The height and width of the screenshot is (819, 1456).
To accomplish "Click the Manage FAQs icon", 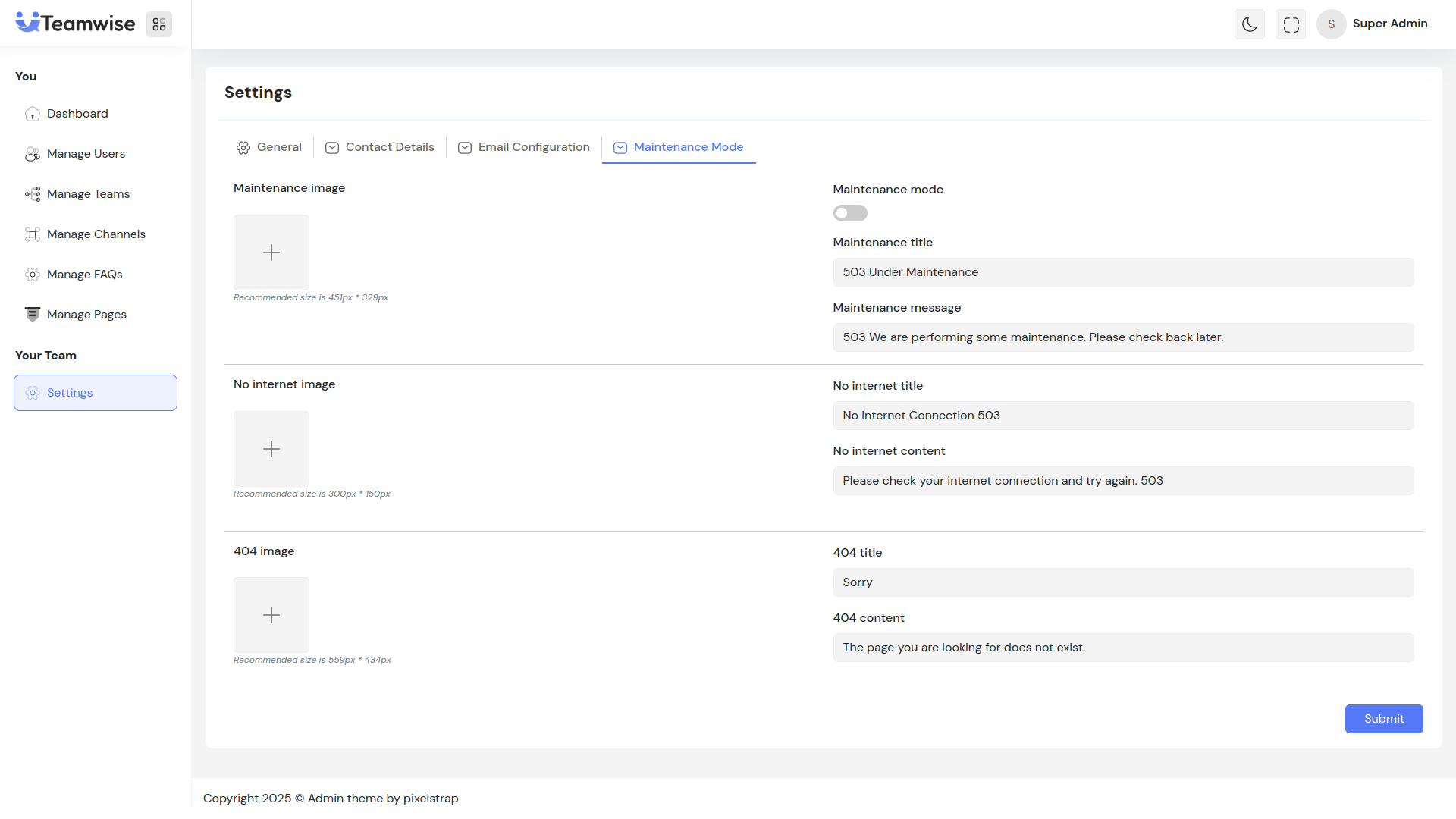I will click(x=33, y=275).
